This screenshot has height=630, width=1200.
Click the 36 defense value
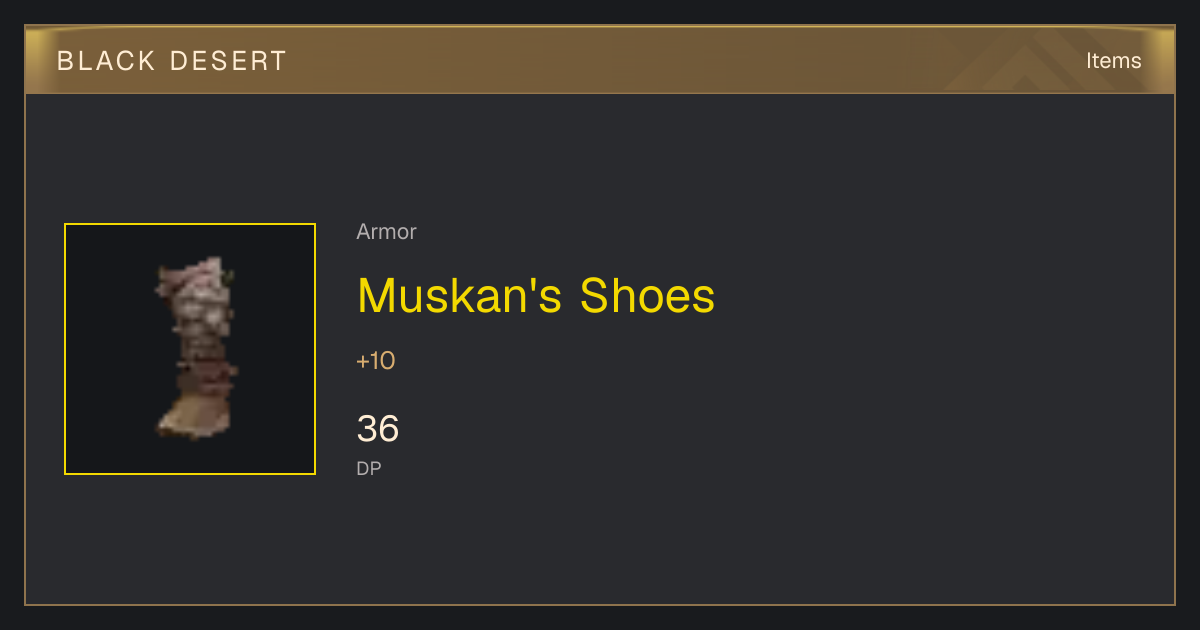click(378, 429)
